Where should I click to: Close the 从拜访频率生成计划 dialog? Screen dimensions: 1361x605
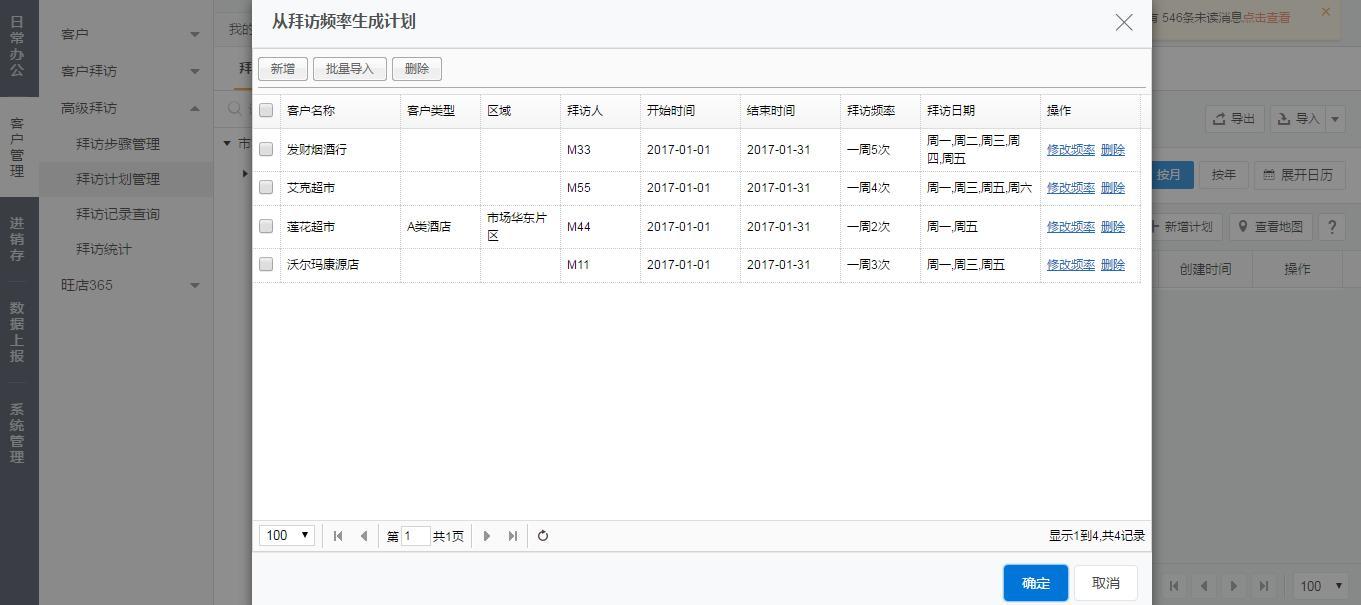point(1124,22)
